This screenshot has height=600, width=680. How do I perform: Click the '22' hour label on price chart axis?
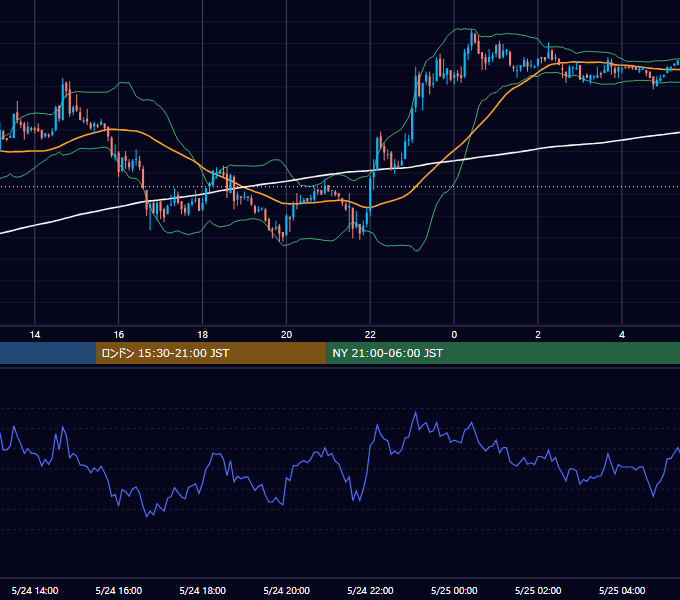[x=370, y=335]
